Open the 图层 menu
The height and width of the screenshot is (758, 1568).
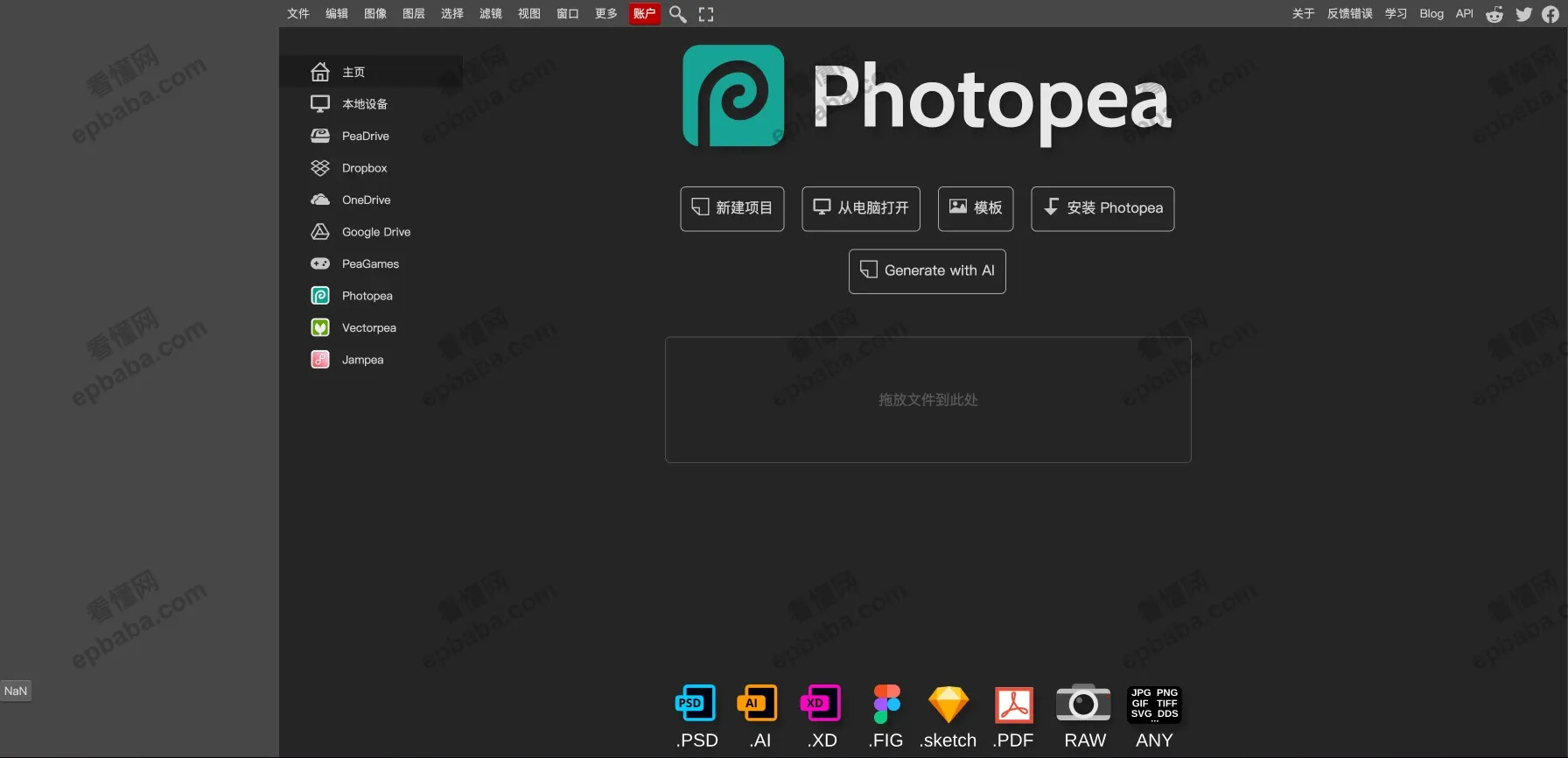(x=414, y=13)
